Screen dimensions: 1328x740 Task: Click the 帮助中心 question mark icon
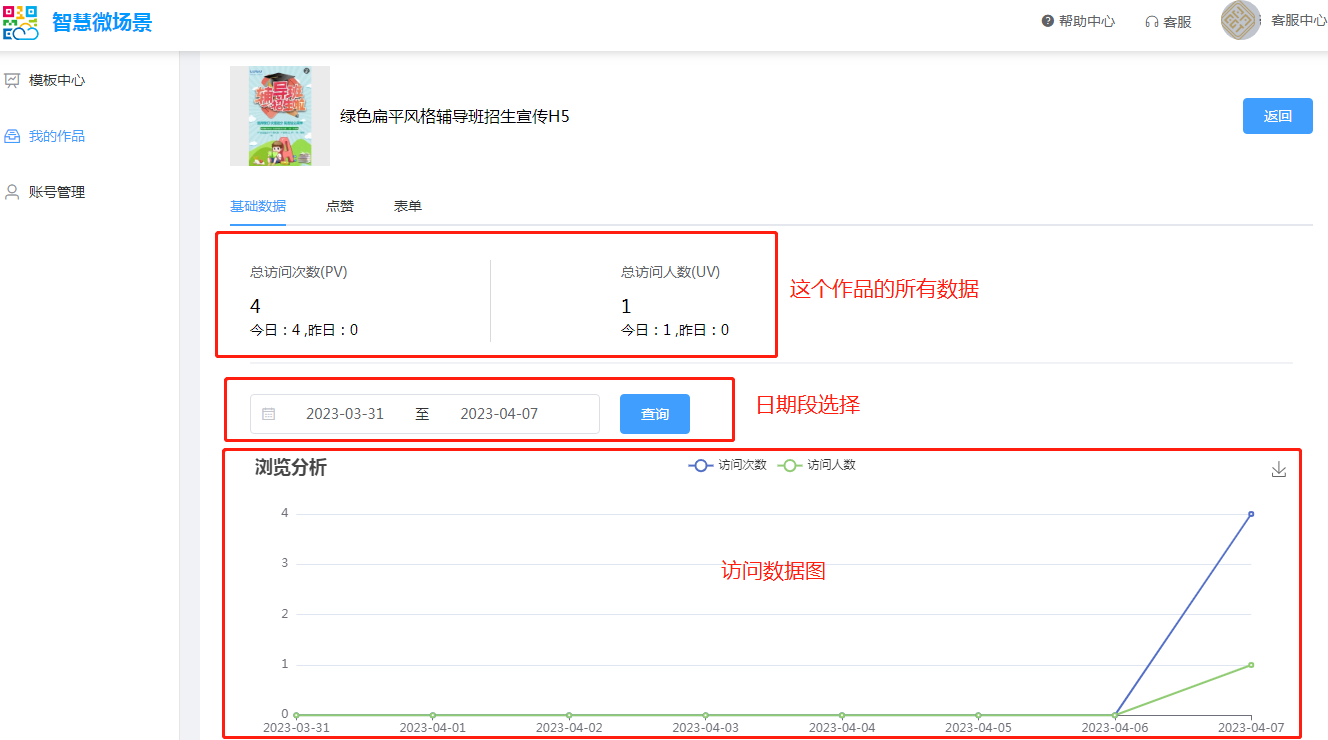(1048, 21)
